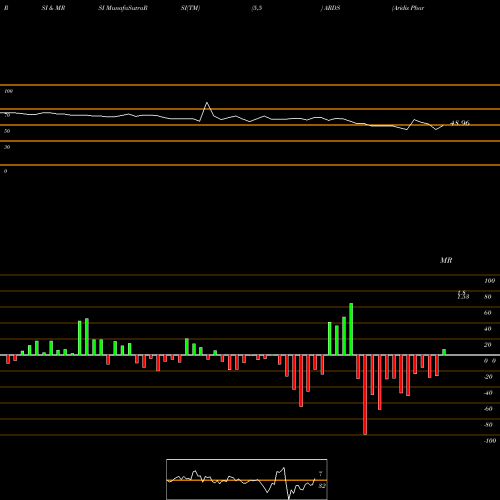Click the last small green bar at right
The height and width of the screenshot is (500, 500).
coord(444,352)
